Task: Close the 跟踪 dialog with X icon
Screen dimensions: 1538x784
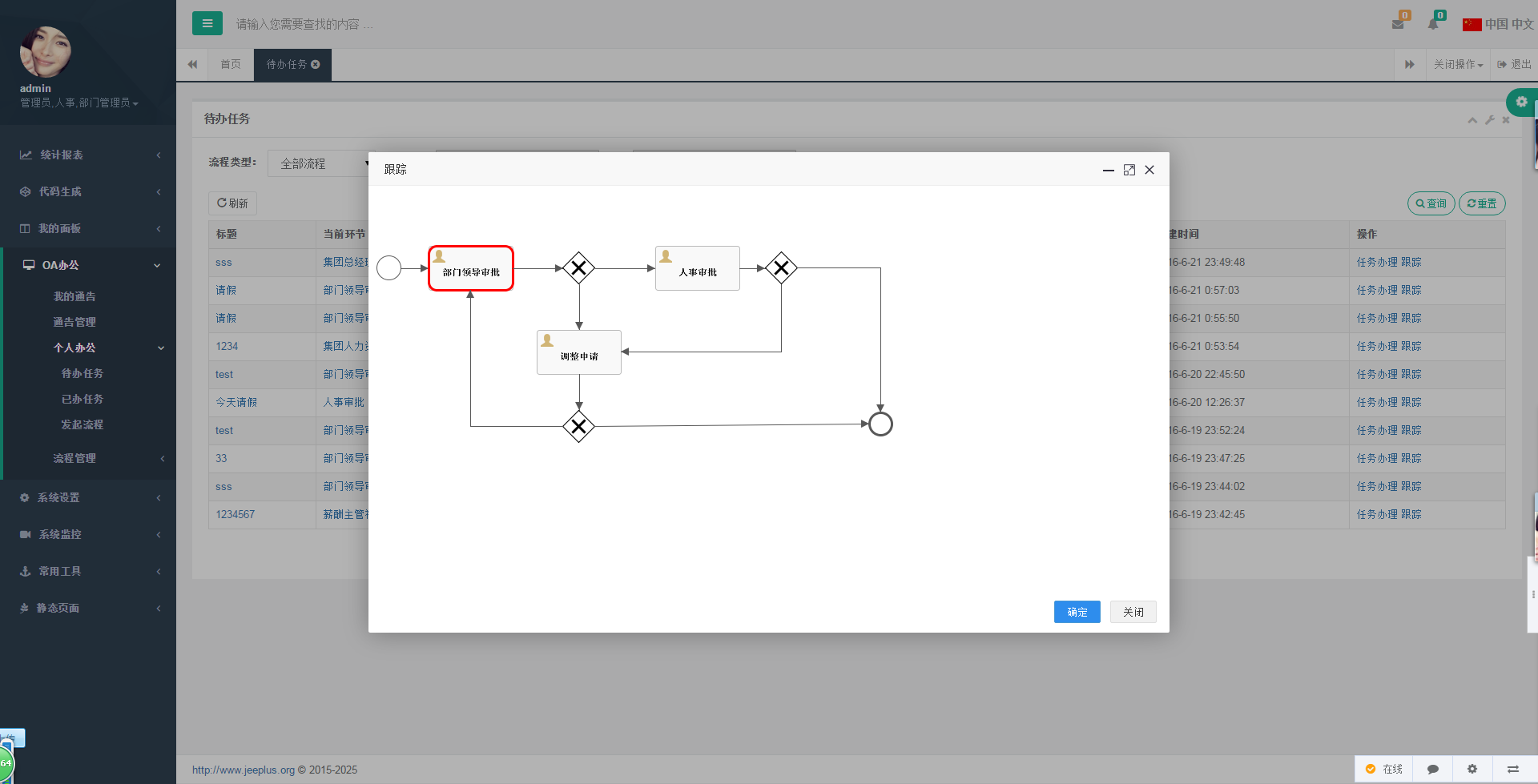Action: coord(1149,170)
